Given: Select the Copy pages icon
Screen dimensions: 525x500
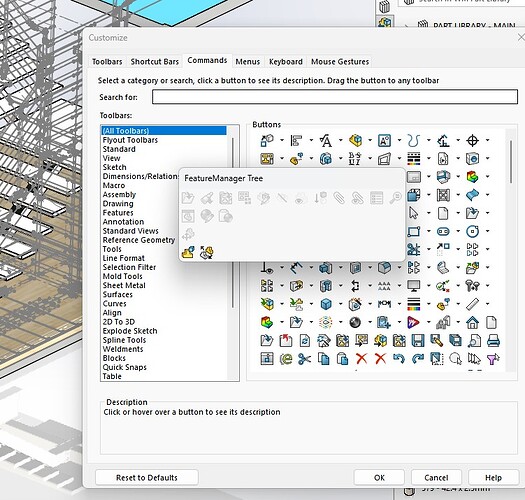Looking at the screenshot, I should click(x=323, y=359).
